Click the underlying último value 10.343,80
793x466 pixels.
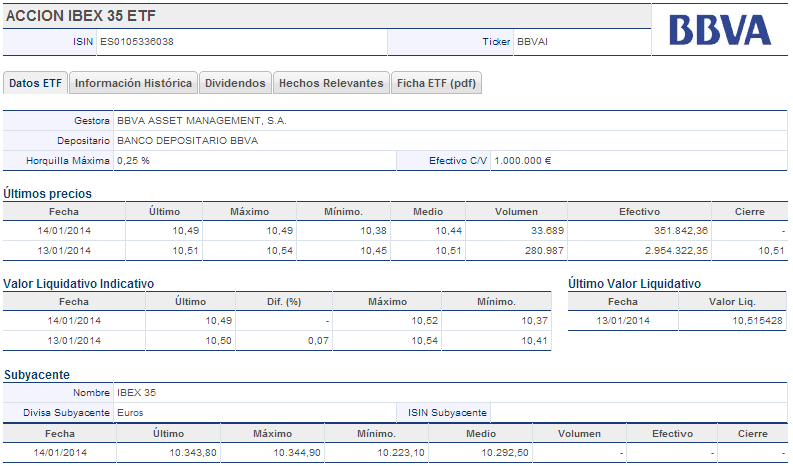(193, 453)
